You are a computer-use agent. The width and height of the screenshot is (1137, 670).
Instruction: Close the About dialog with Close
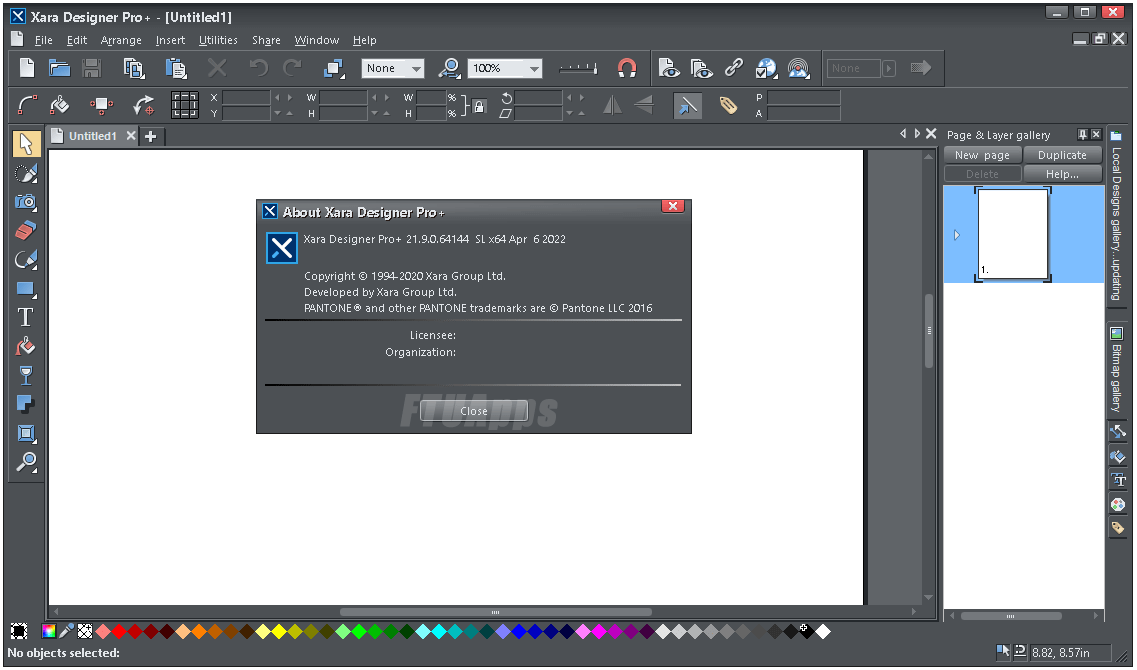474,410
